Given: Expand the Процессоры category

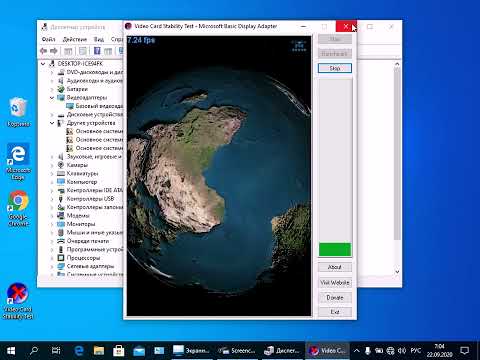Looking at the screenshot, I should tap(52, 258).
